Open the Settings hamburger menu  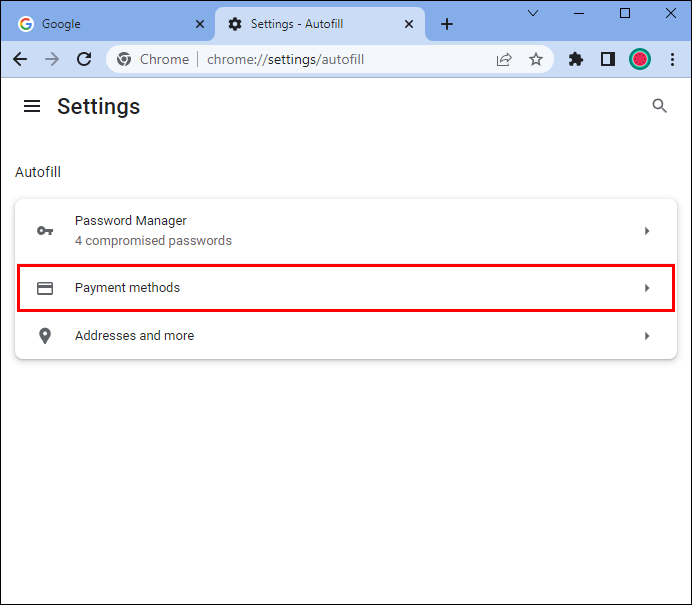(32, 106)
